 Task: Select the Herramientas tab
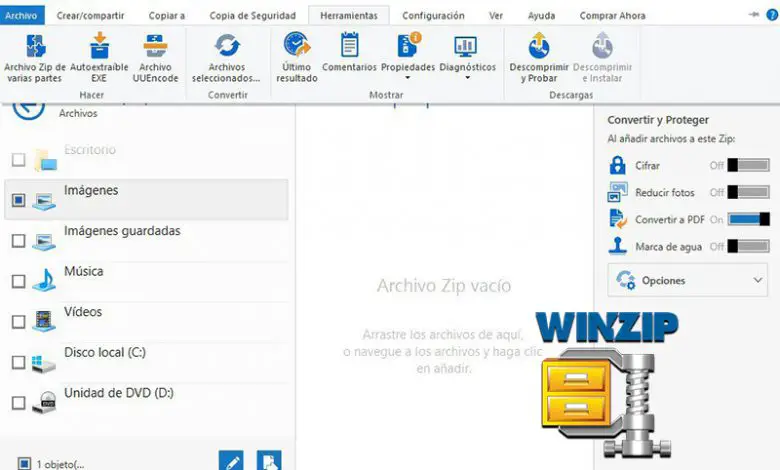[349, 15]
